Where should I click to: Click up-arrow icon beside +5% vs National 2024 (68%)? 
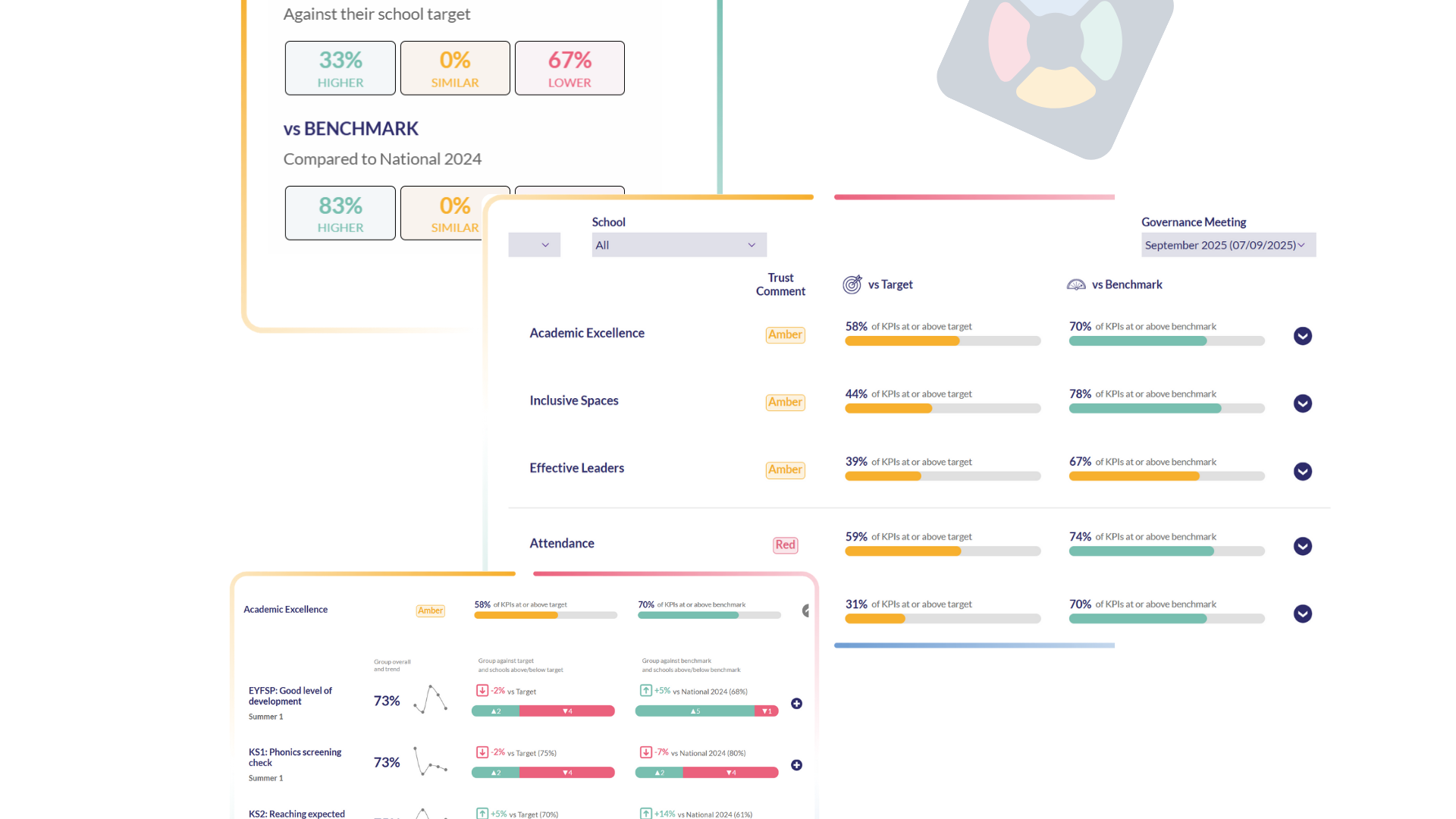coord(646,691)
